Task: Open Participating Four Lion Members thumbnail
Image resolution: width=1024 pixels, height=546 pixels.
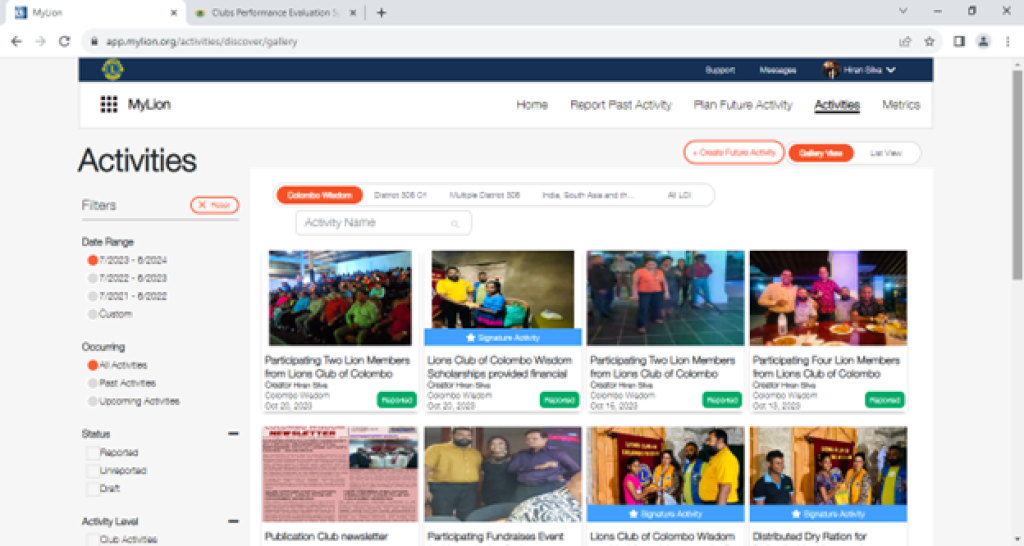Action: [x=828, y=298]
